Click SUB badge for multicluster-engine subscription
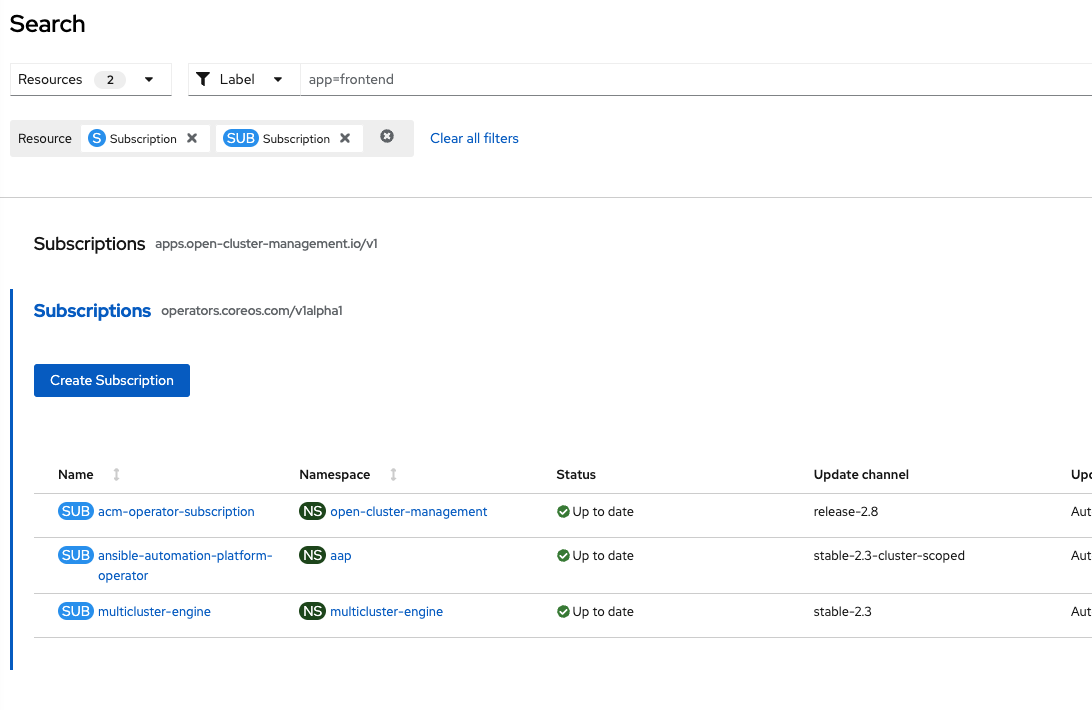1092x710 pixels. pos(76,612)
